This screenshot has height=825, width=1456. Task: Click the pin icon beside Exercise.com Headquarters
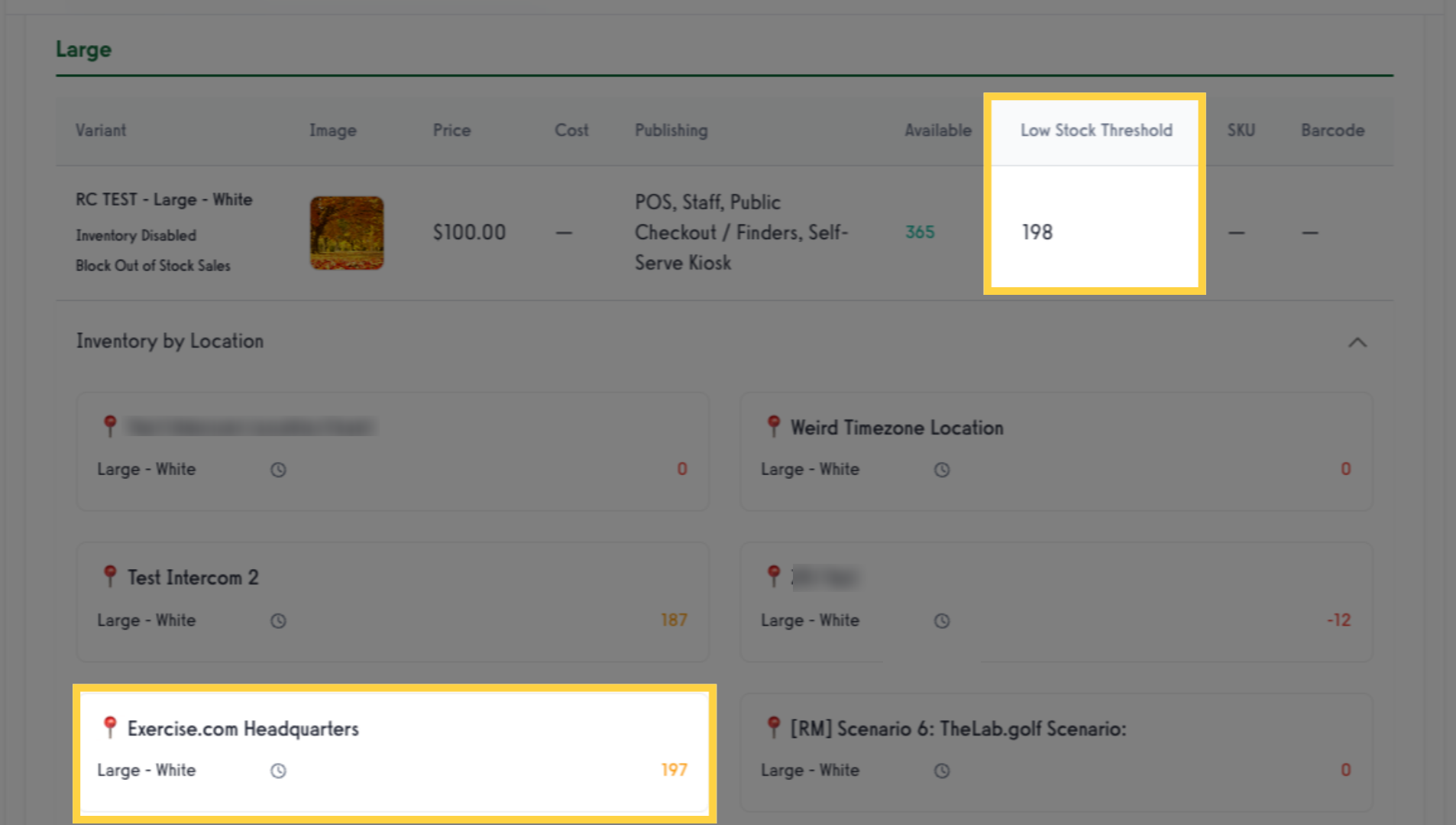click(110, 727)
